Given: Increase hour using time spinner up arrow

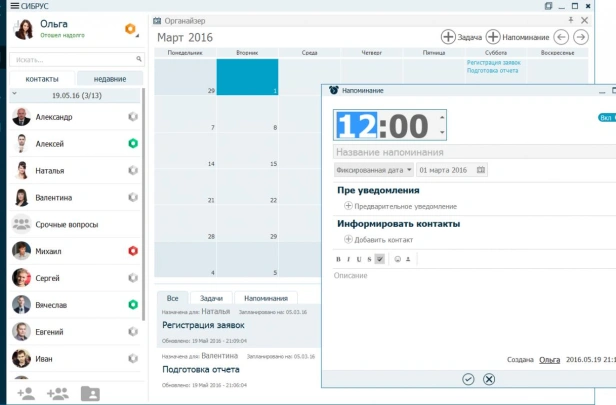Looking at the screenshot, I should click(x=442, y=118).
